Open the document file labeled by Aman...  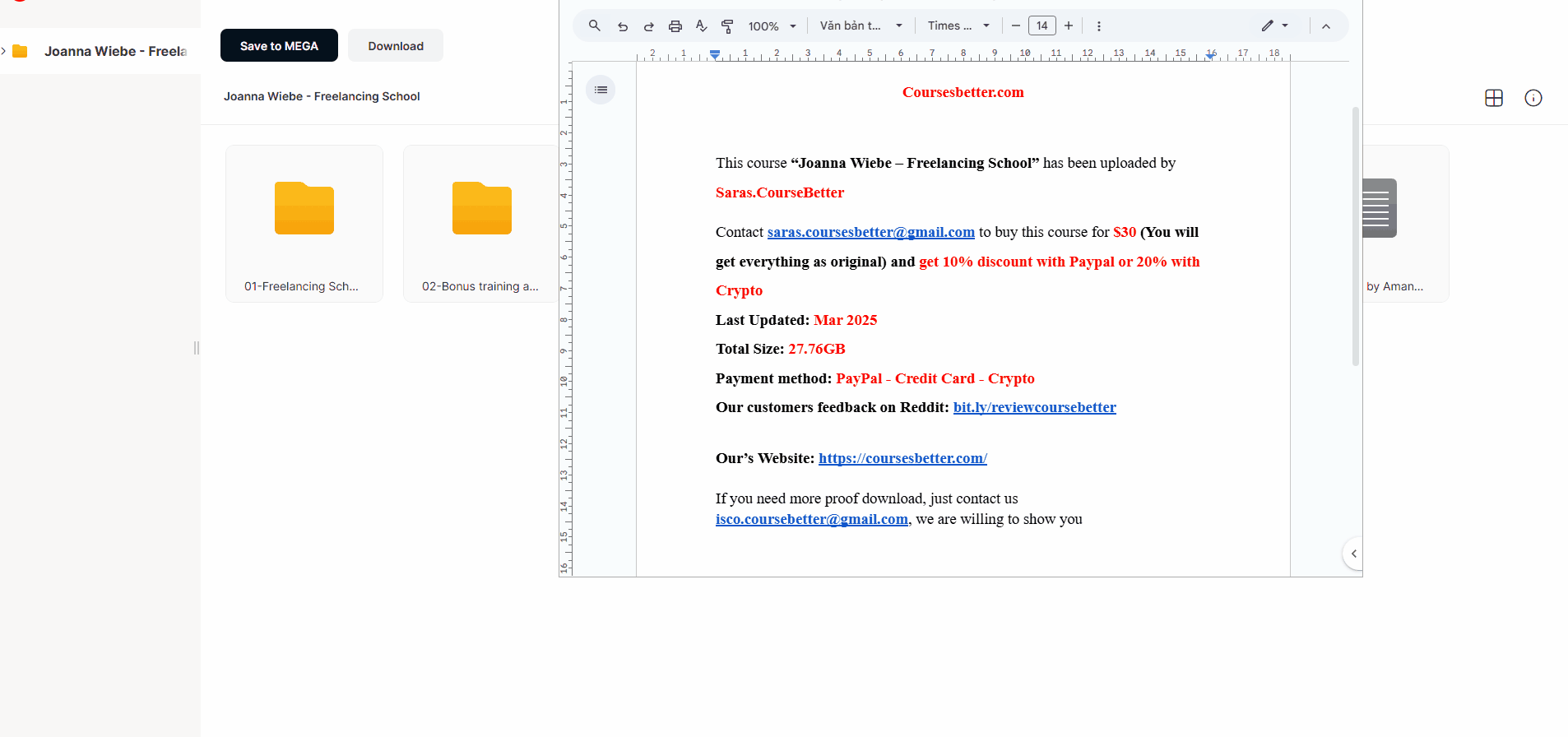[x=1405, y=224]
